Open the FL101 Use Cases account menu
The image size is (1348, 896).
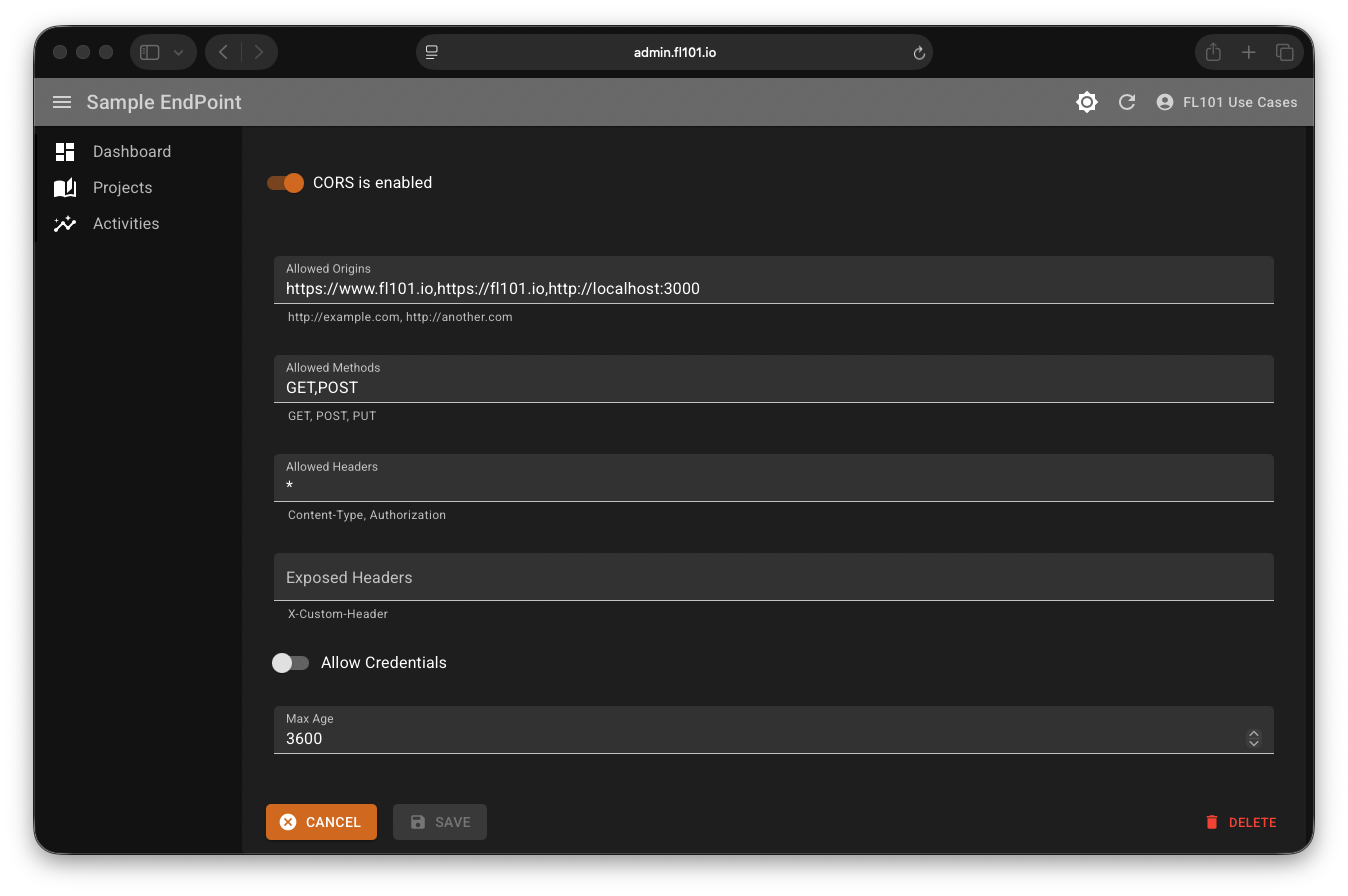1227,102
